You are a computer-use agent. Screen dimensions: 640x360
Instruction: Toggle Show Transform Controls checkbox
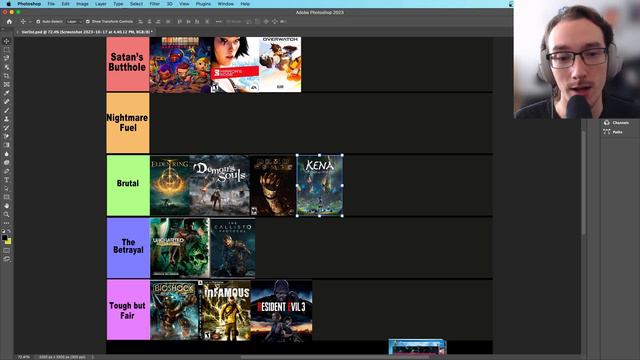pos(87,22)
